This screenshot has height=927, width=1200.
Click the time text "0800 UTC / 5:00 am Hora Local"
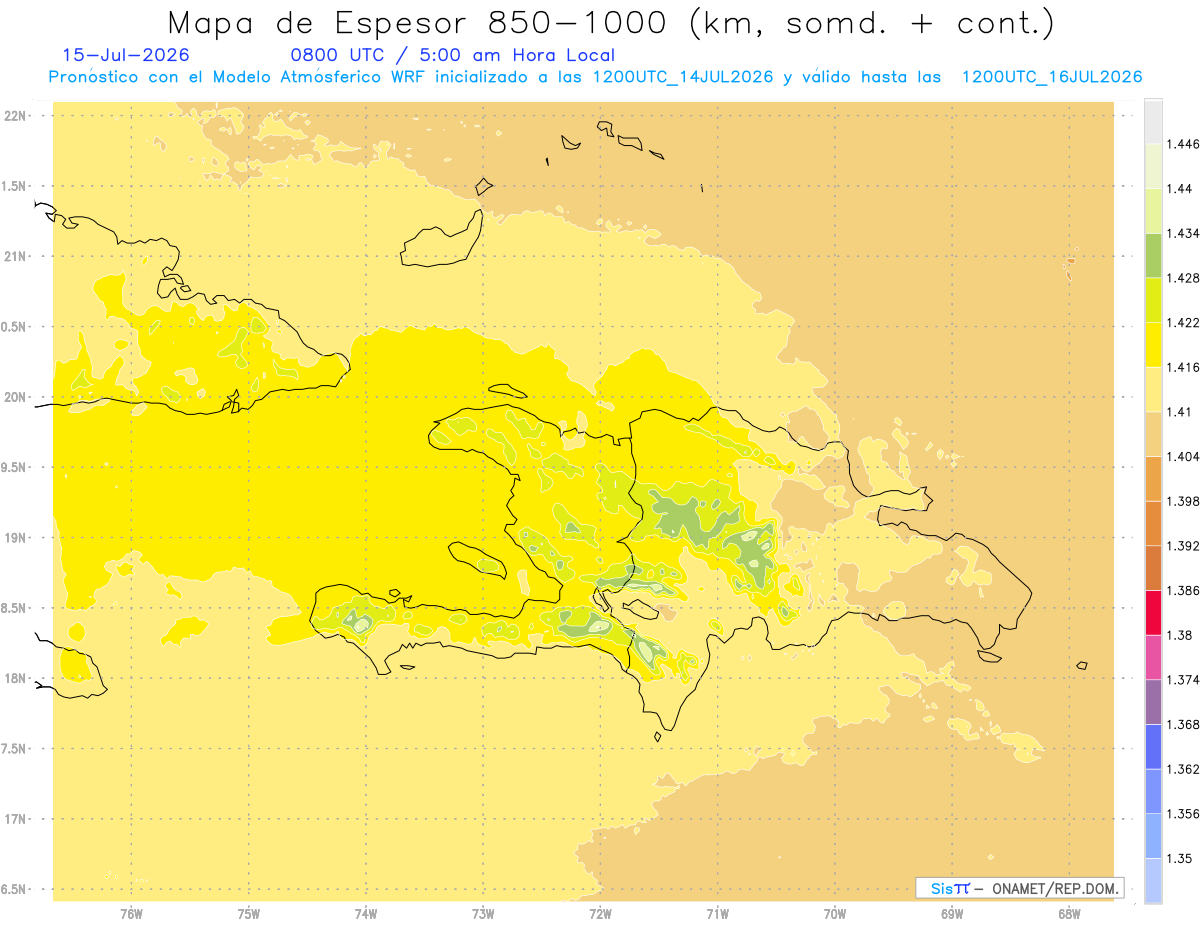[x=453, y=56]
